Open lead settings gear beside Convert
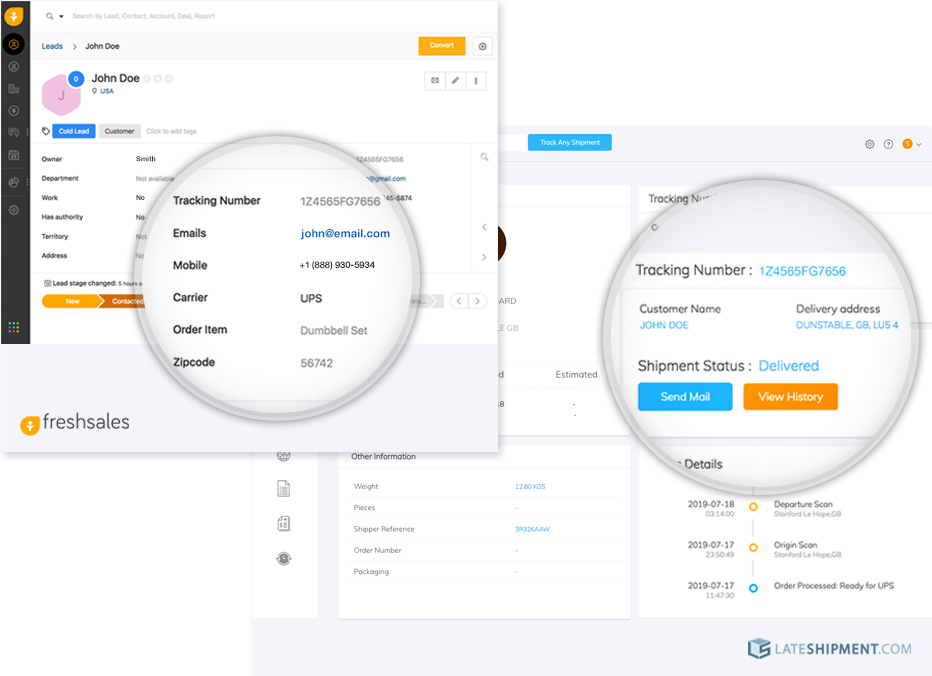This screenshot has width=932, height=676. tap(483, 46)
